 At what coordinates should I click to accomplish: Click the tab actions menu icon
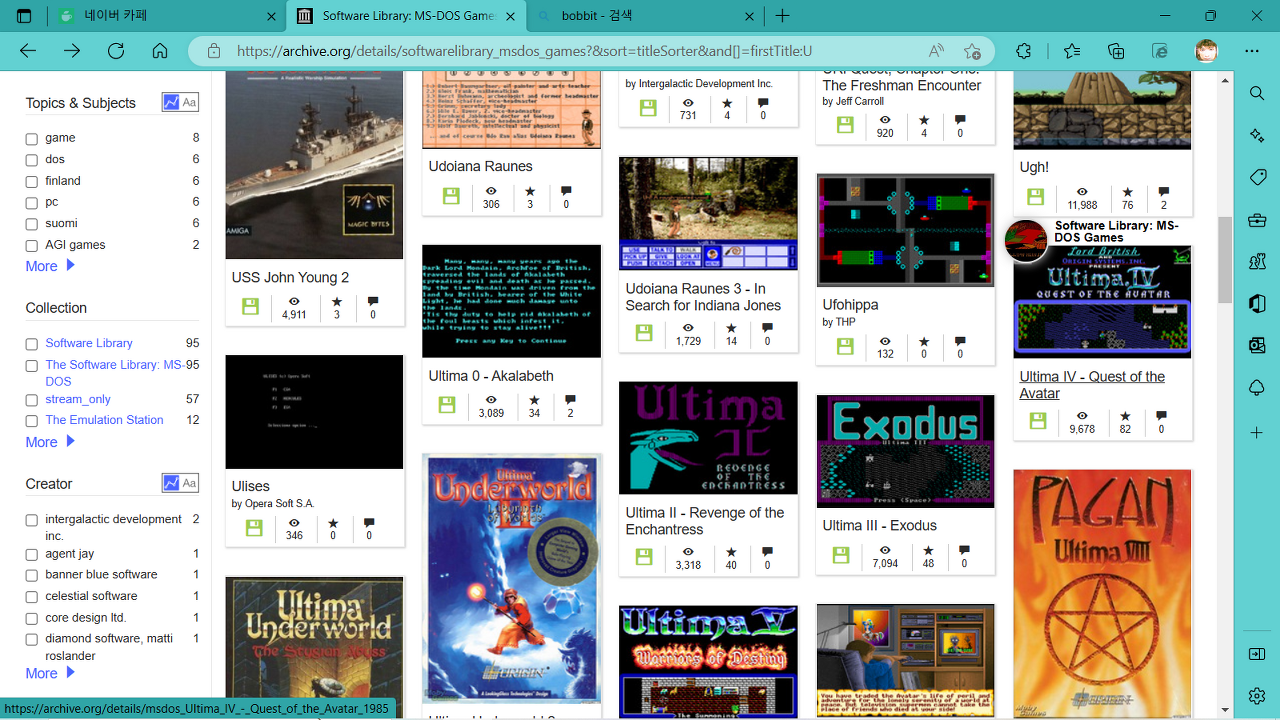coord(24,16)
